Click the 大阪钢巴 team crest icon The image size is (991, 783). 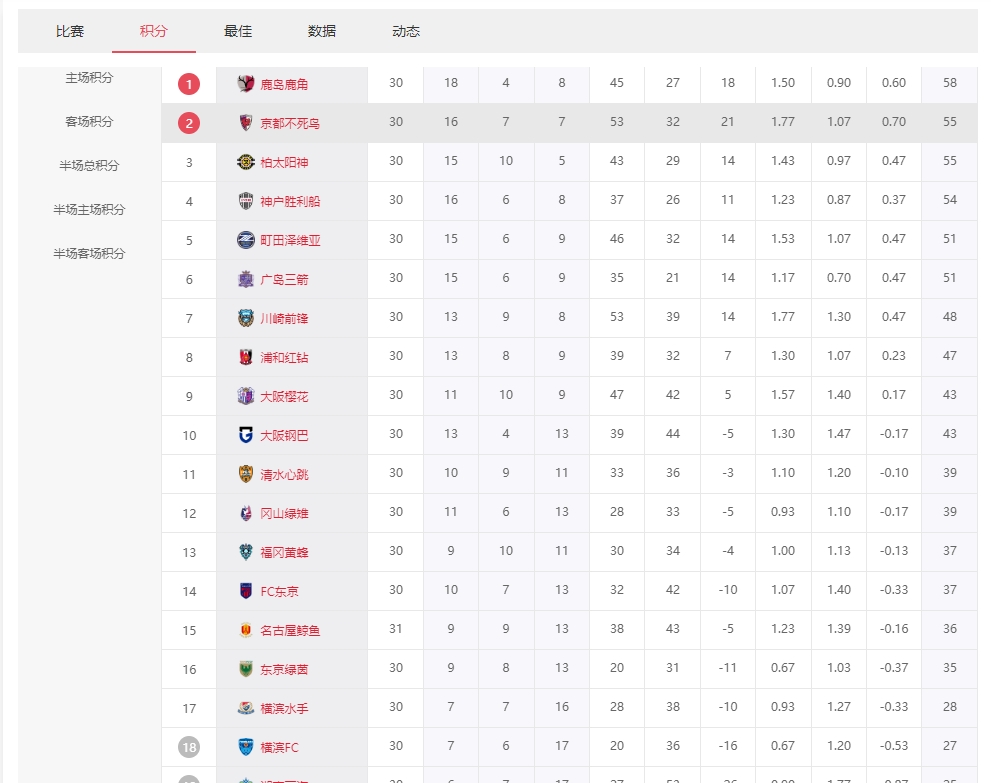(246, 435)
